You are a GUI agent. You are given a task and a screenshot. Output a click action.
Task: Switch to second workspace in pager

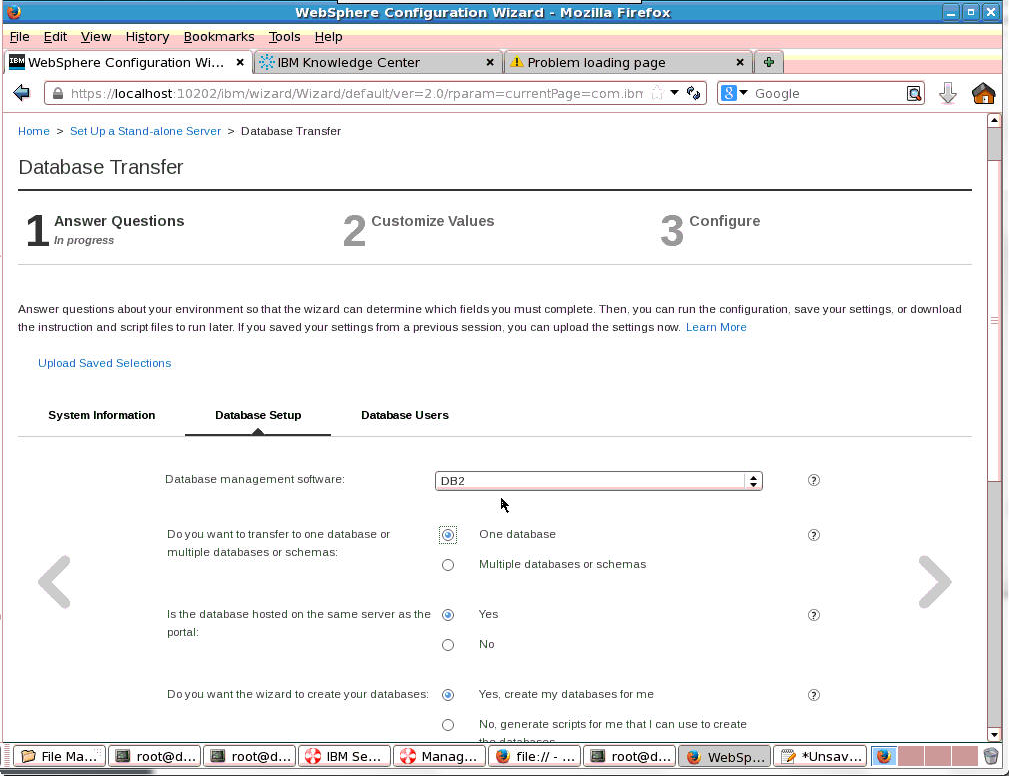[x=911, y=756]
